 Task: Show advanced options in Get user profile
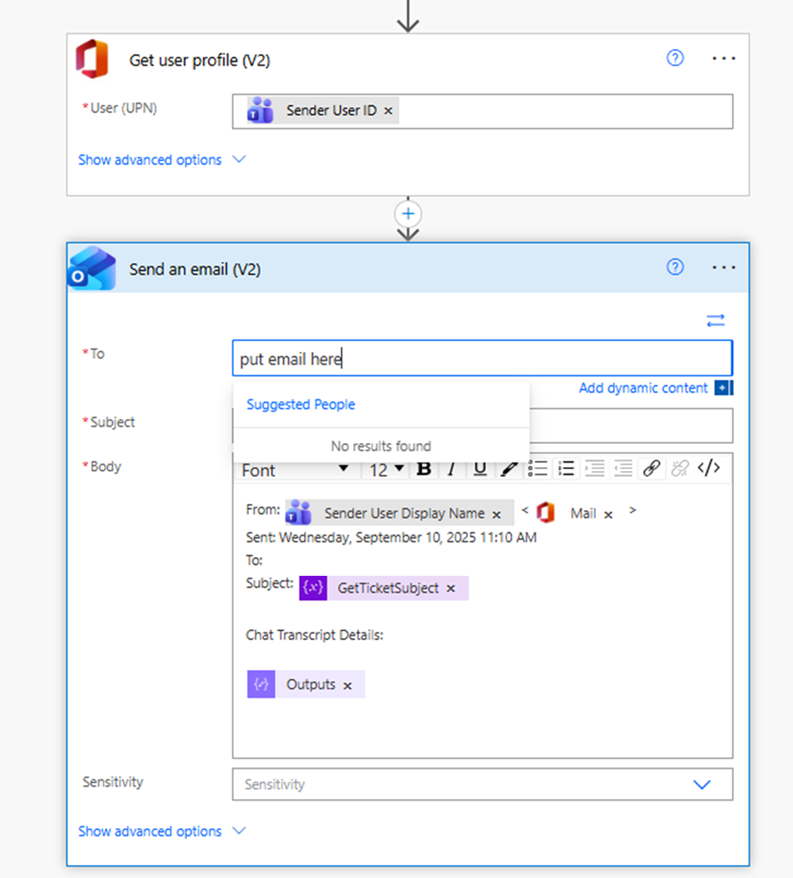click(162, 160)
